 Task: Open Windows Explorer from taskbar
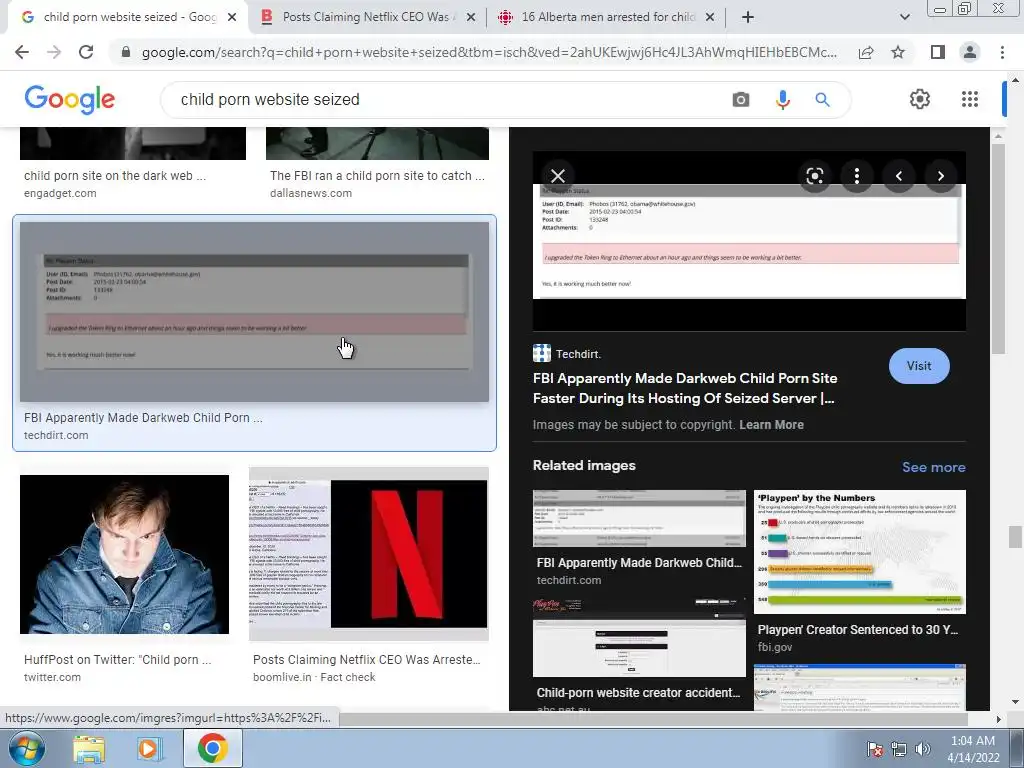tap(89, 748)
